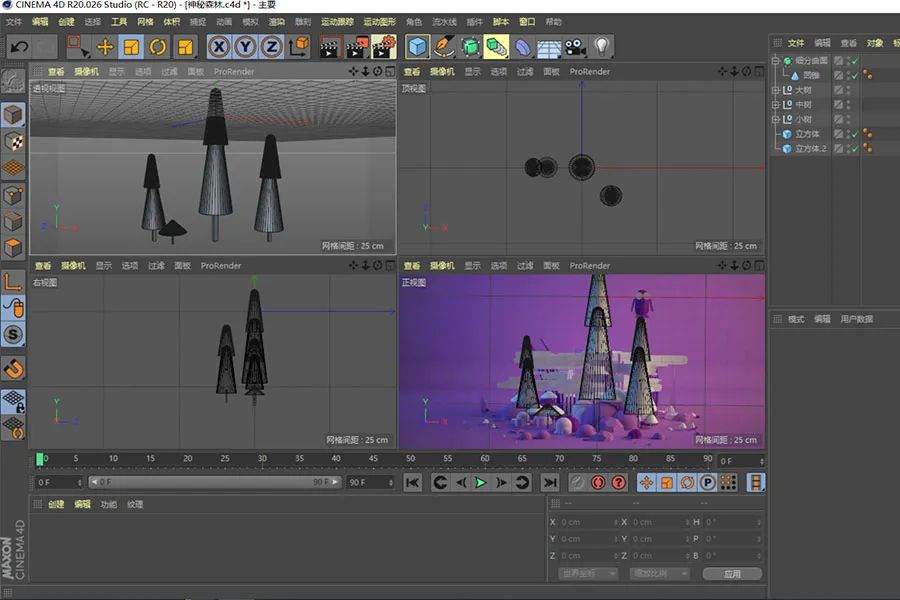
Task: Select the Move tool
Action: click(105, 46)
